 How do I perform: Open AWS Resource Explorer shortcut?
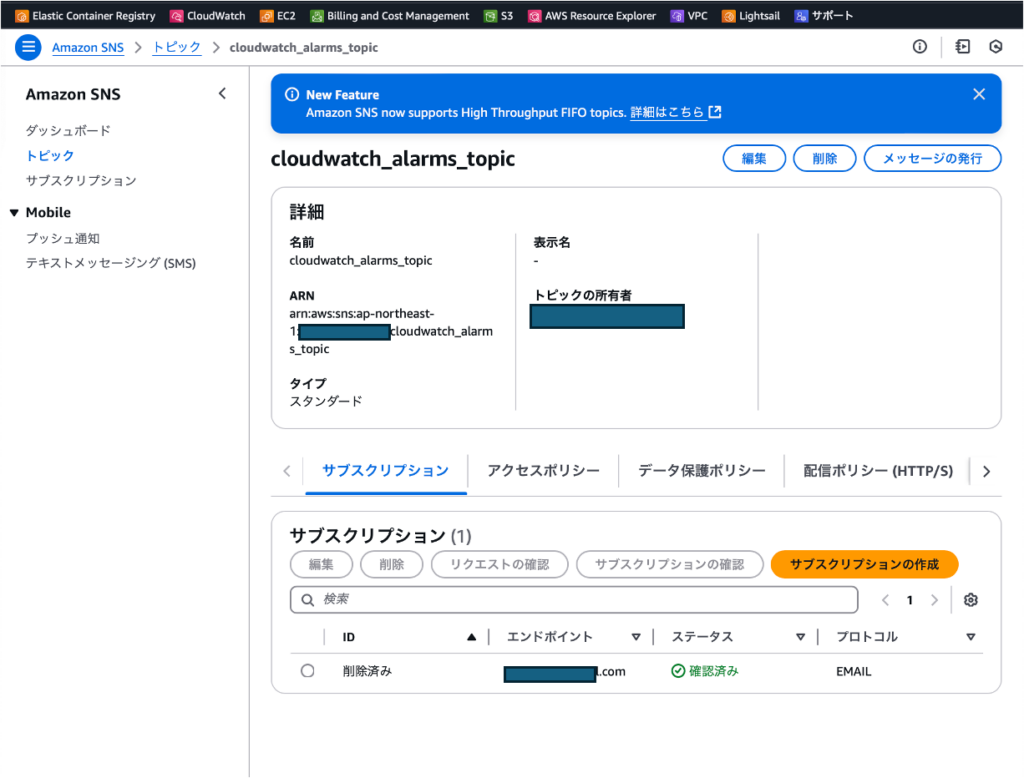[592, 16]
